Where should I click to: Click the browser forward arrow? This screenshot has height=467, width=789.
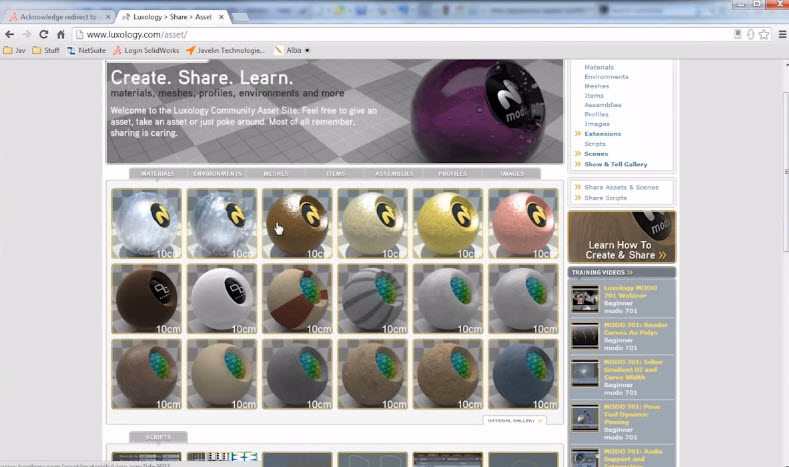pyautogui.click(x=27, y=34)
